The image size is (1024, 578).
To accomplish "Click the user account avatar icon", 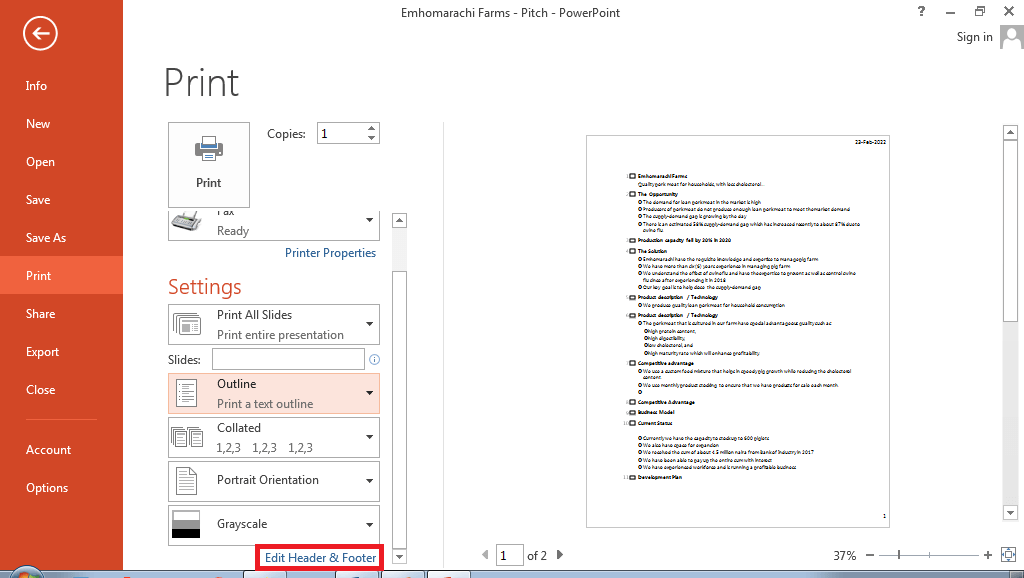I will coord(1012,37).
